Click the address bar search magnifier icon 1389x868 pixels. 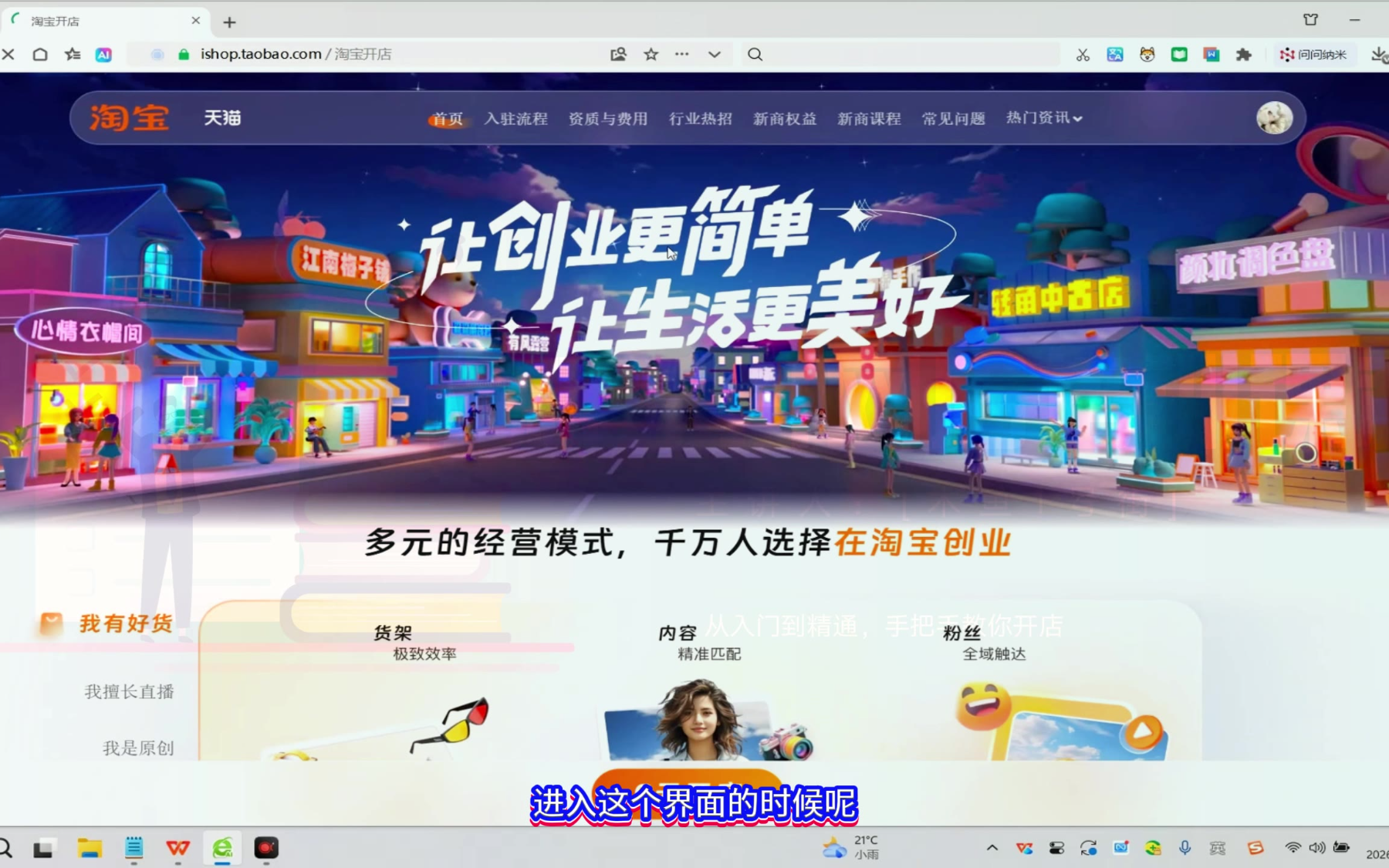click(755, 54)
